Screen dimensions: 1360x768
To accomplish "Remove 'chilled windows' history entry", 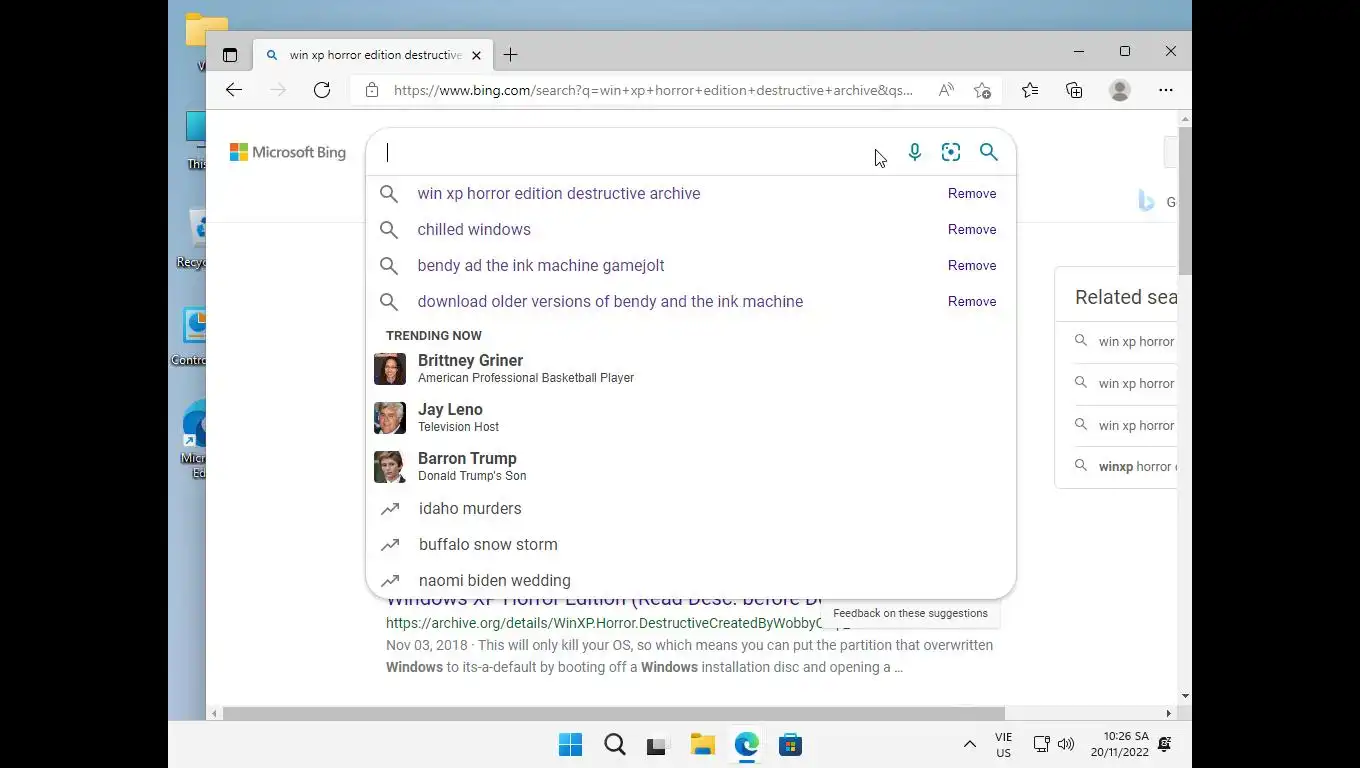I will pos(972,229).
